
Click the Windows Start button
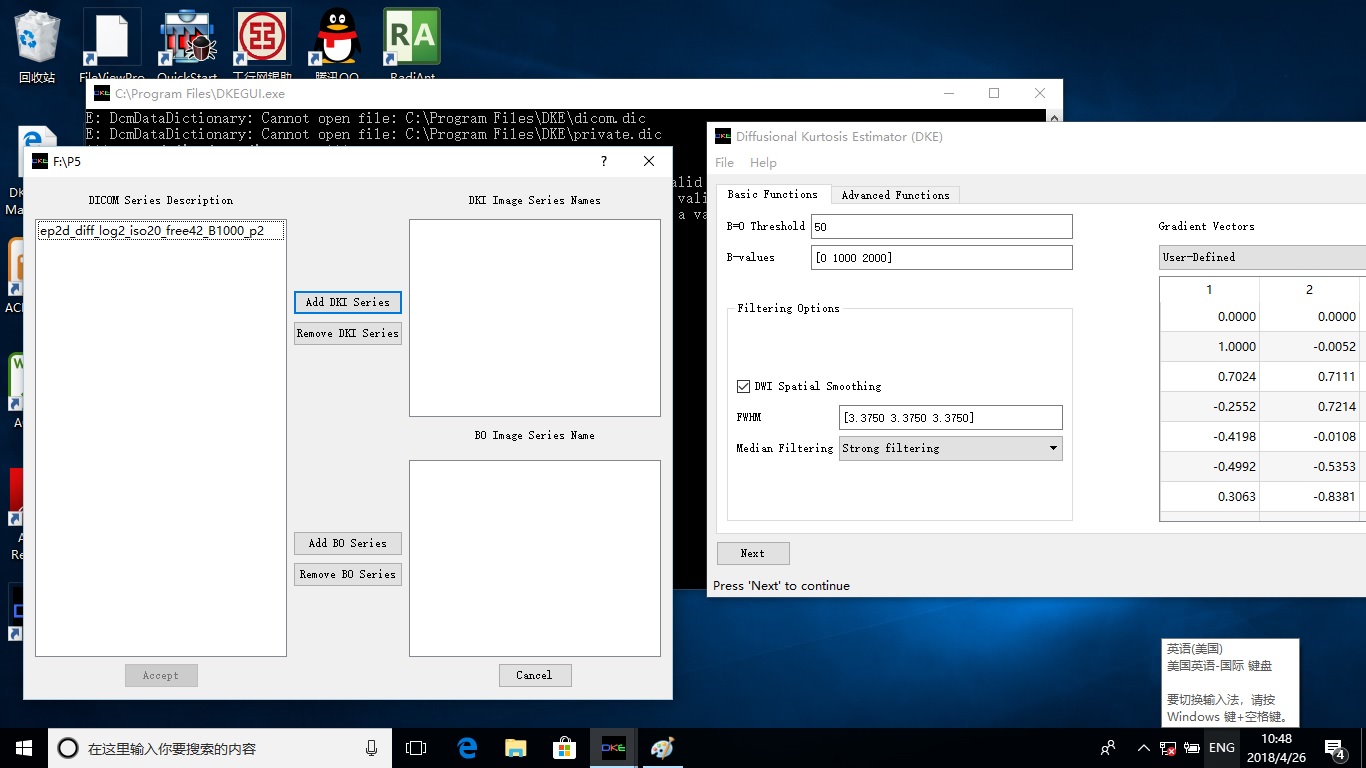(24, 748)
